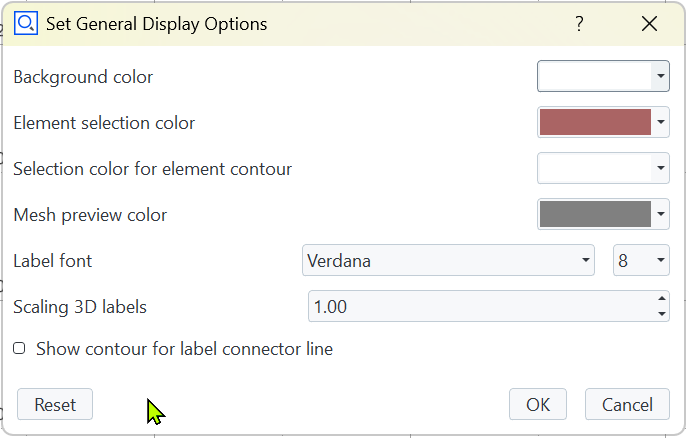This screenshot has height=438, width=686.
Task: Click the element contour selection color swatch
Action: pos(595,168)
